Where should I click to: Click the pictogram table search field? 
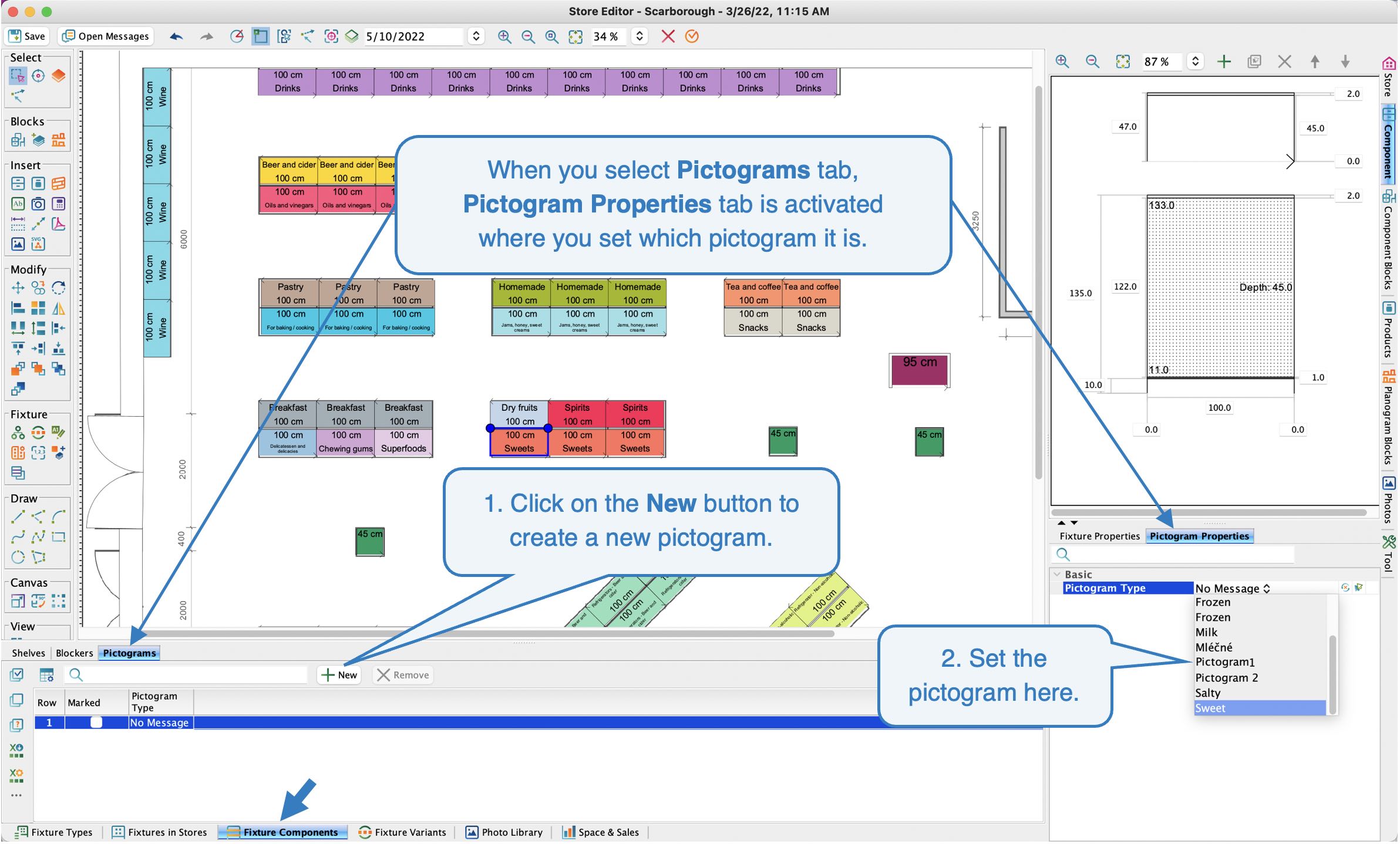point(186,675)
